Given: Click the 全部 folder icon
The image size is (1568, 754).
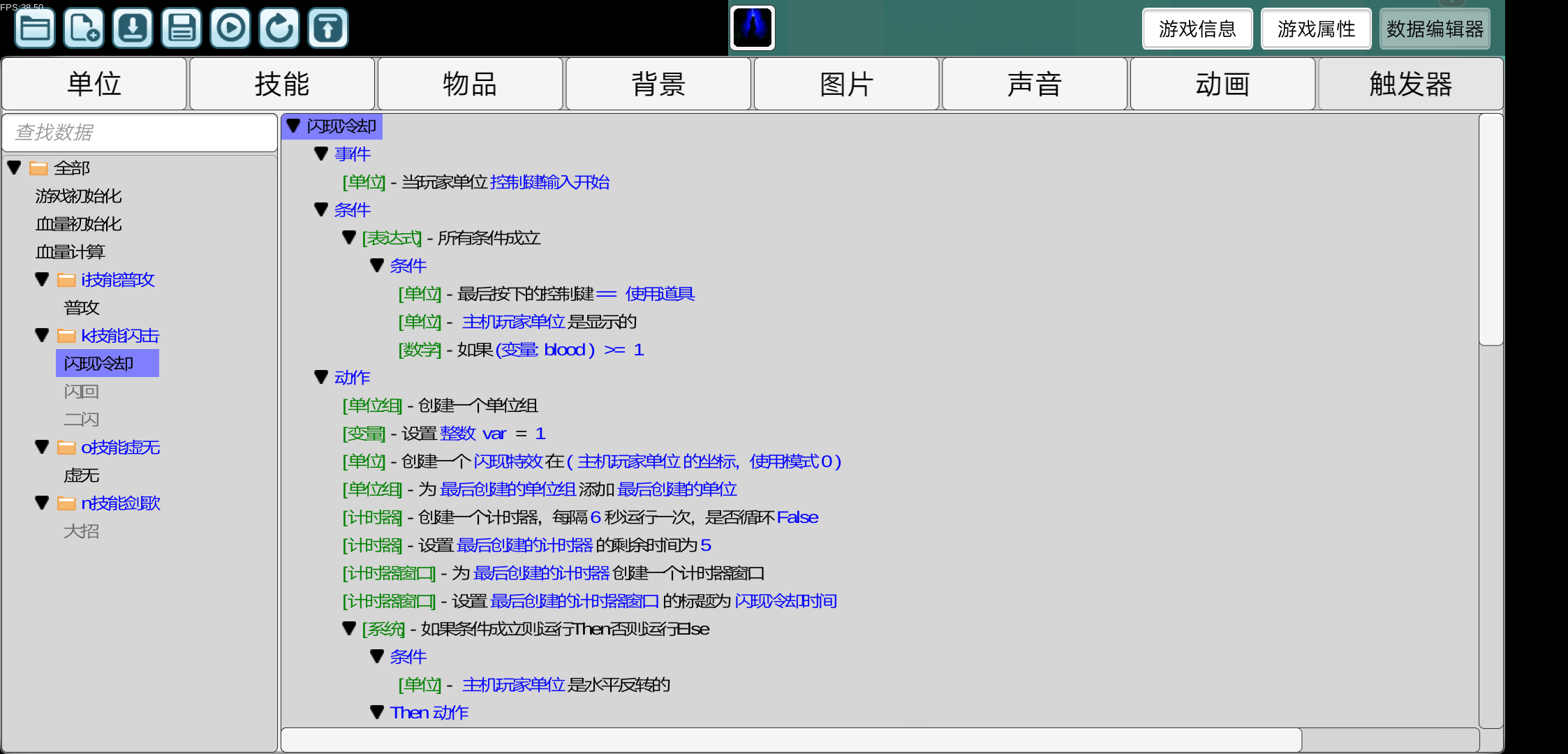Looking at the screenshot, I should (38, 168).
